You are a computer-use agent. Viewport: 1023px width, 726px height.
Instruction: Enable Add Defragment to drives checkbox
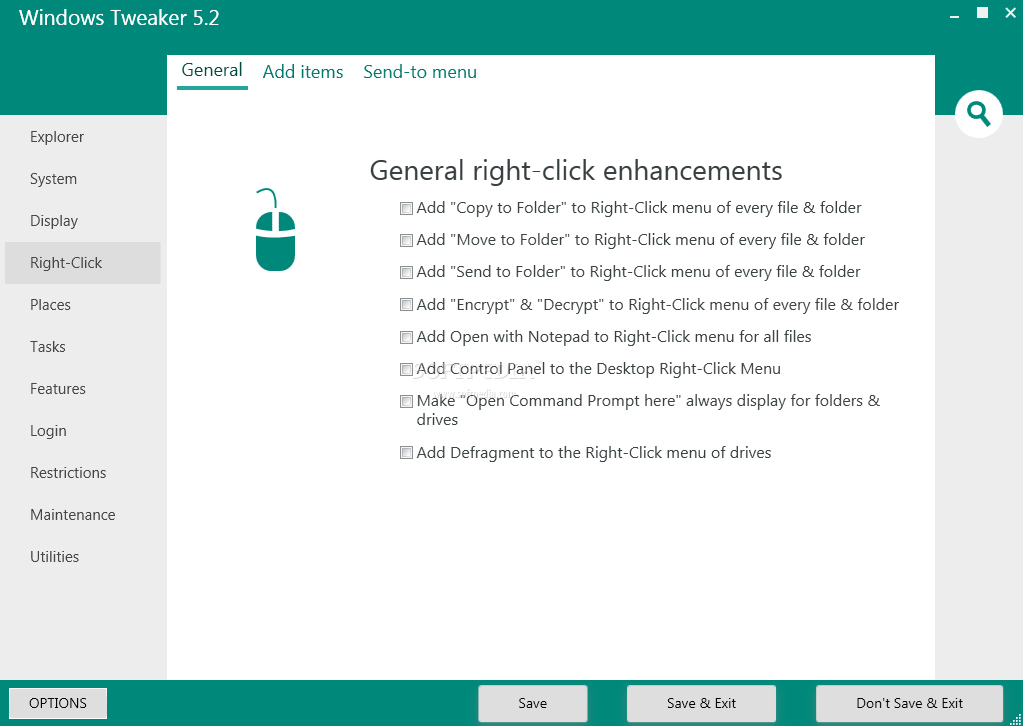click(x=406, y=453)
